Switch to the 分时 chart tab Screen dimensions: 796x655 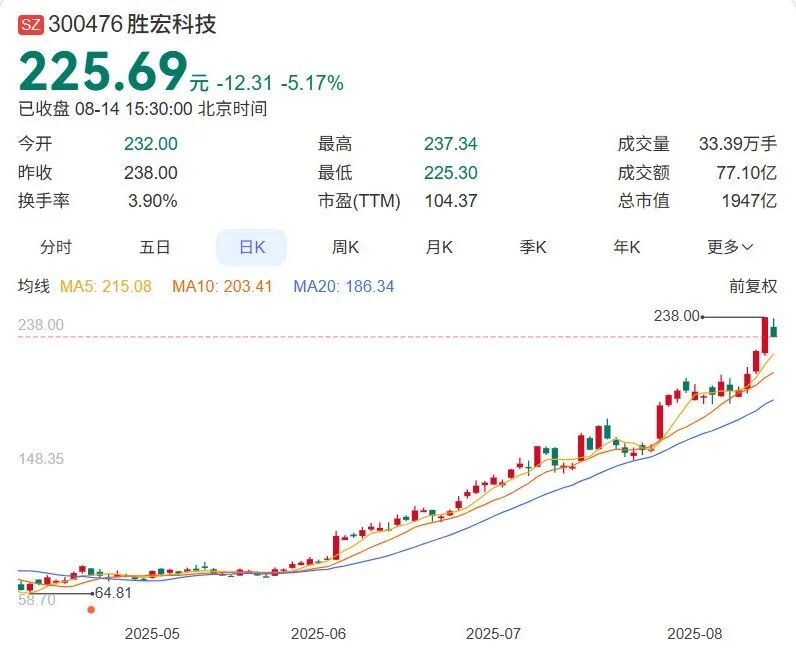coord(56,247)
